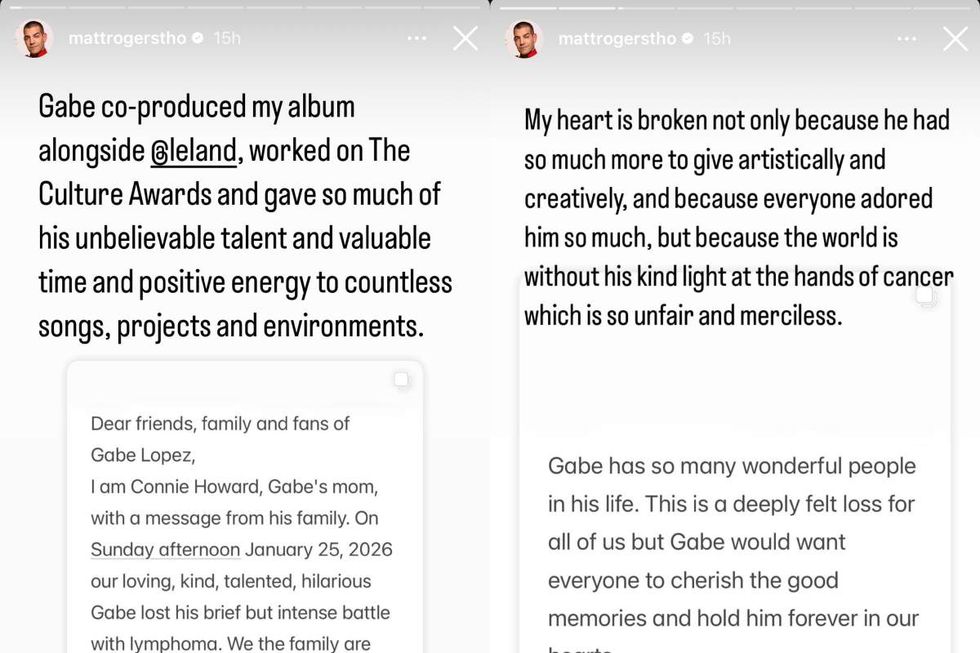Screen dimensions: 980x653
Task: Click the tag icon on the right story's embedded post
Action: (925, 297)
